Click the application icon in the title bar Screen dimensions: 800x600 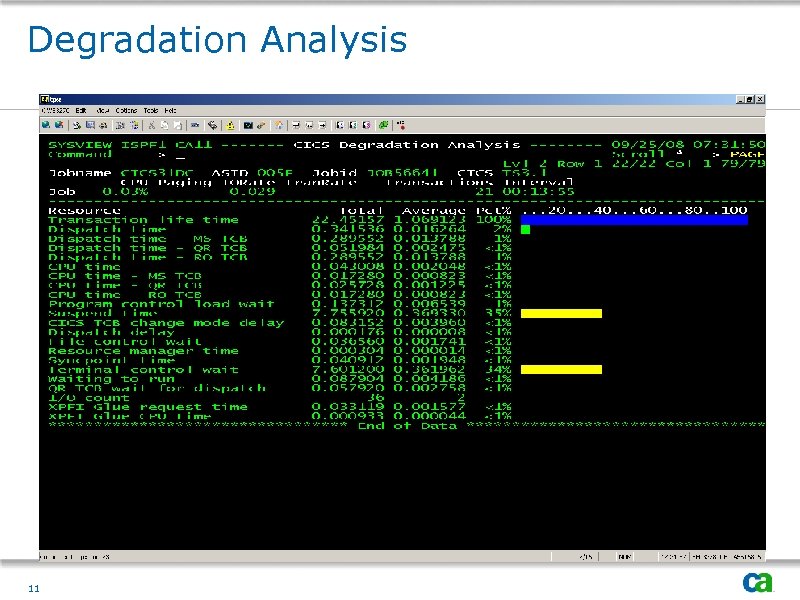pyautogui.click(x=44, y=99)
